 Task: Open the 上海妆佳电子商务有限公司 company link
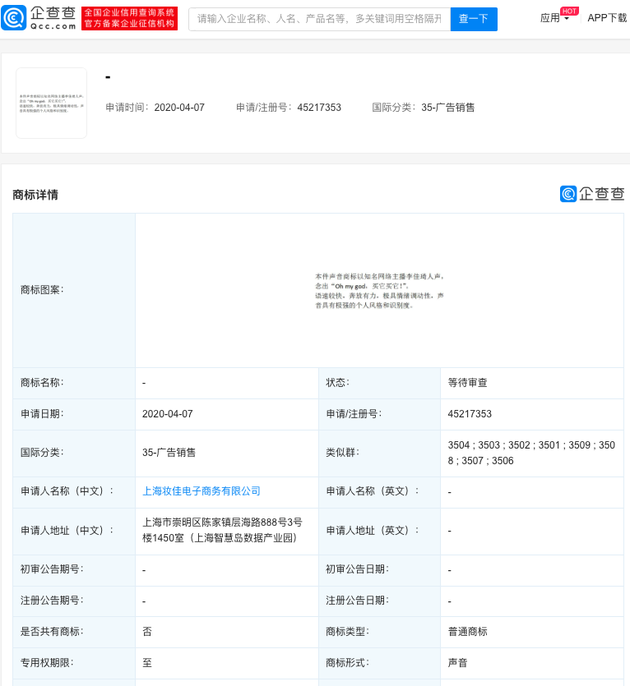(x=201, y=491)
